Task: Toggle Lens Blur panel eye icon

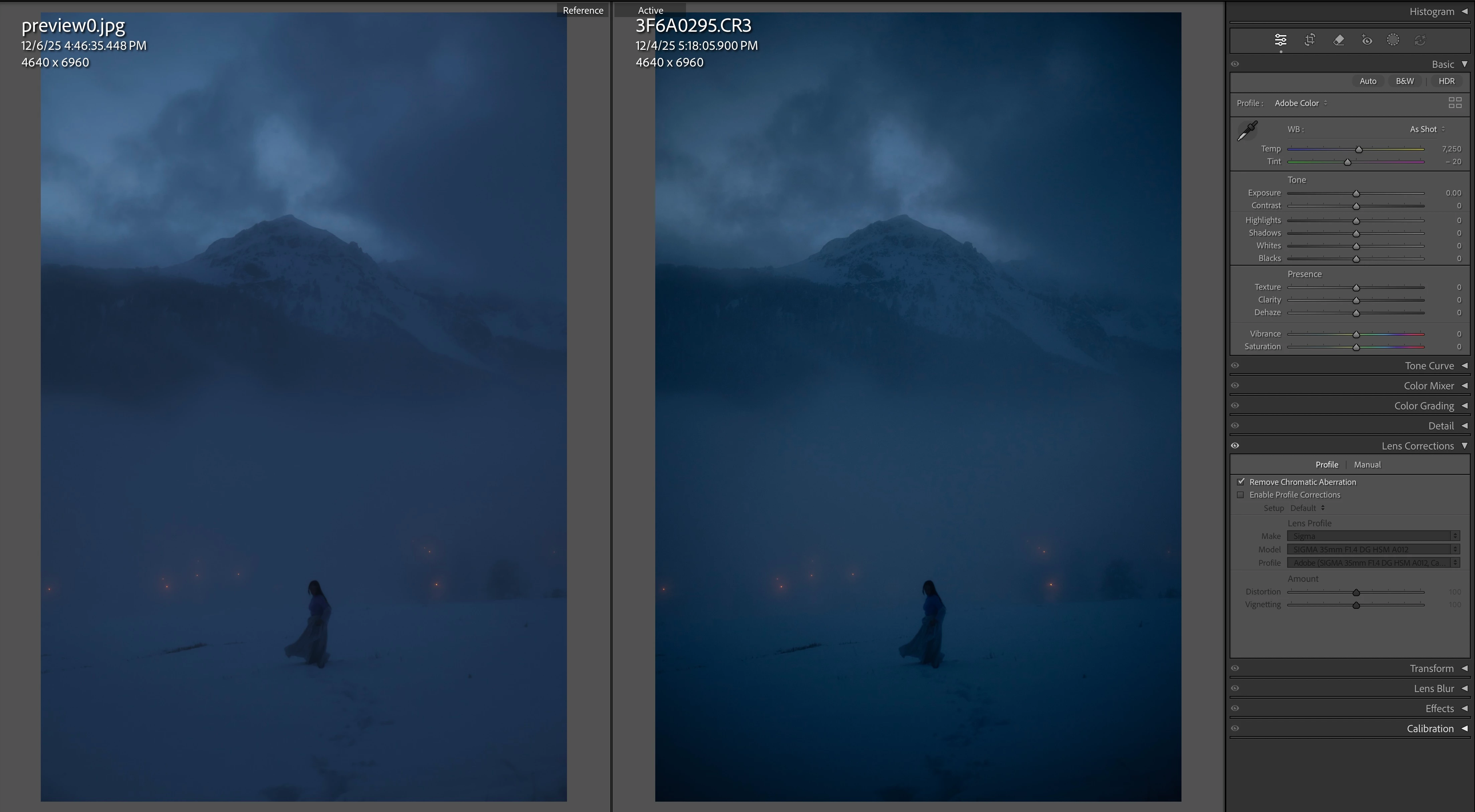Action: 1235,688
